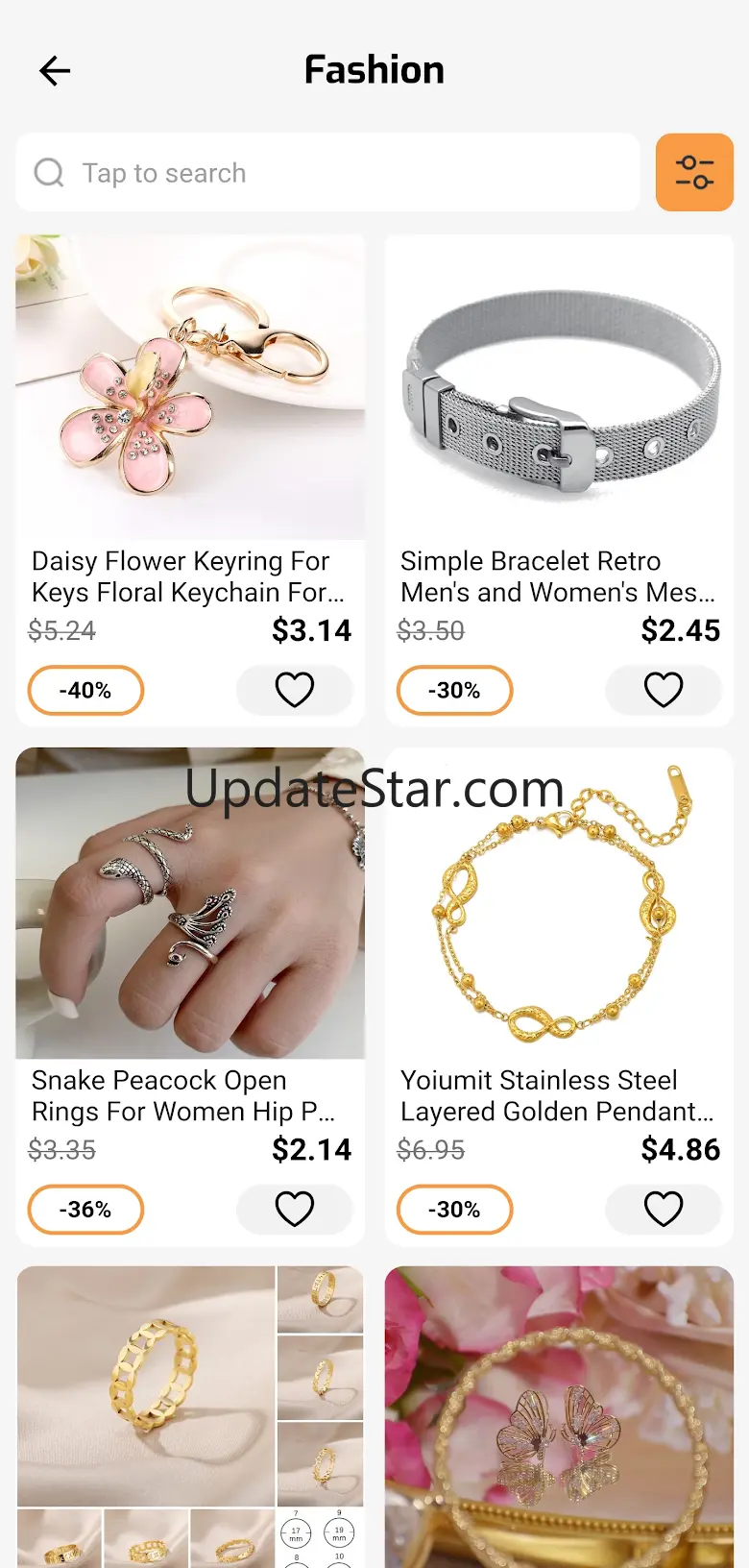Image resolution: width=749 pixels, height=1568 pixels.
Task: Add Snake Peacock Rings to wishlist
Action: tap(295, 1209)
